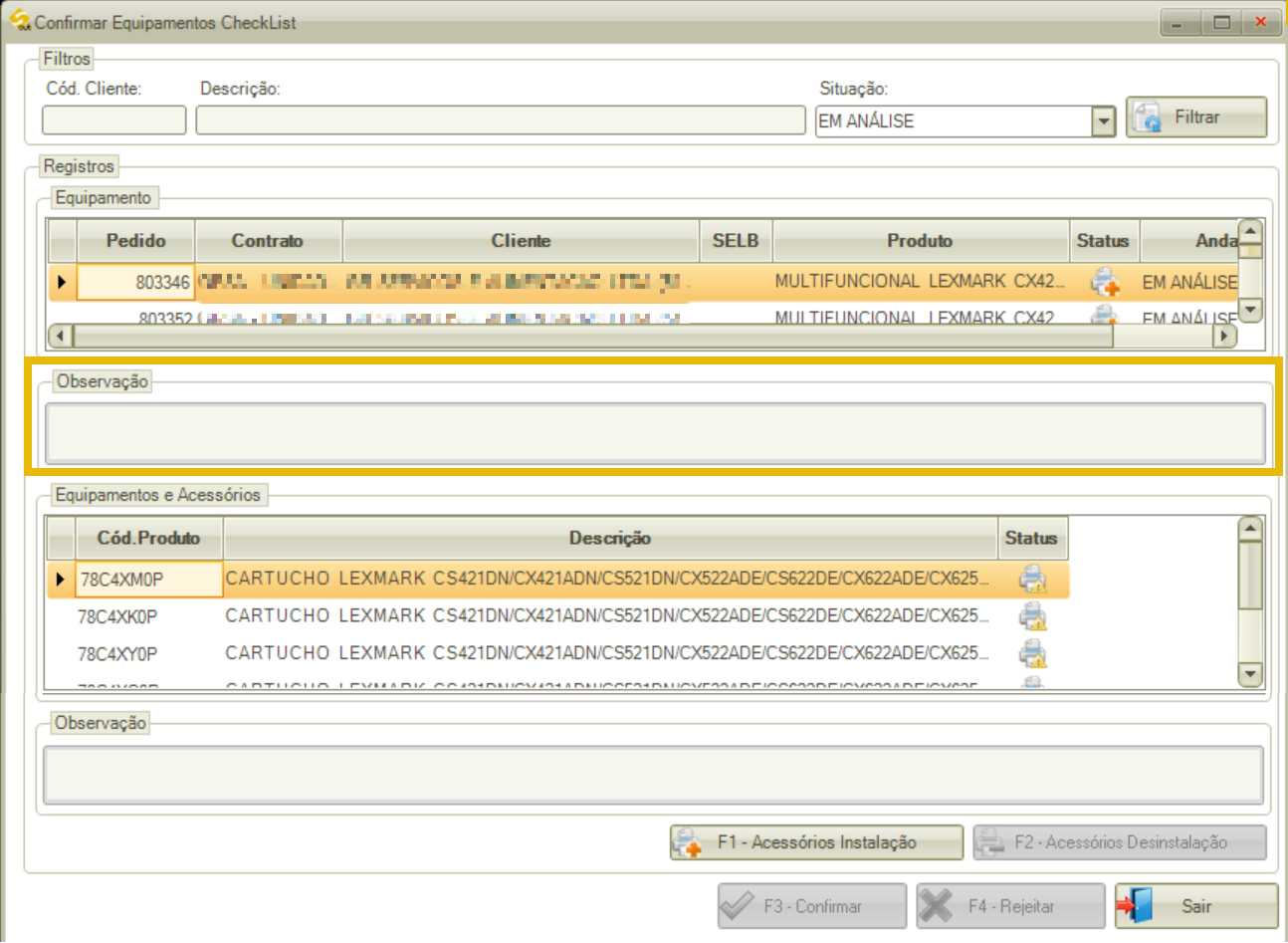Click the SELB column header
Image resolution: width=1288 pixels, height=943 pixels.
coord(736,241)
